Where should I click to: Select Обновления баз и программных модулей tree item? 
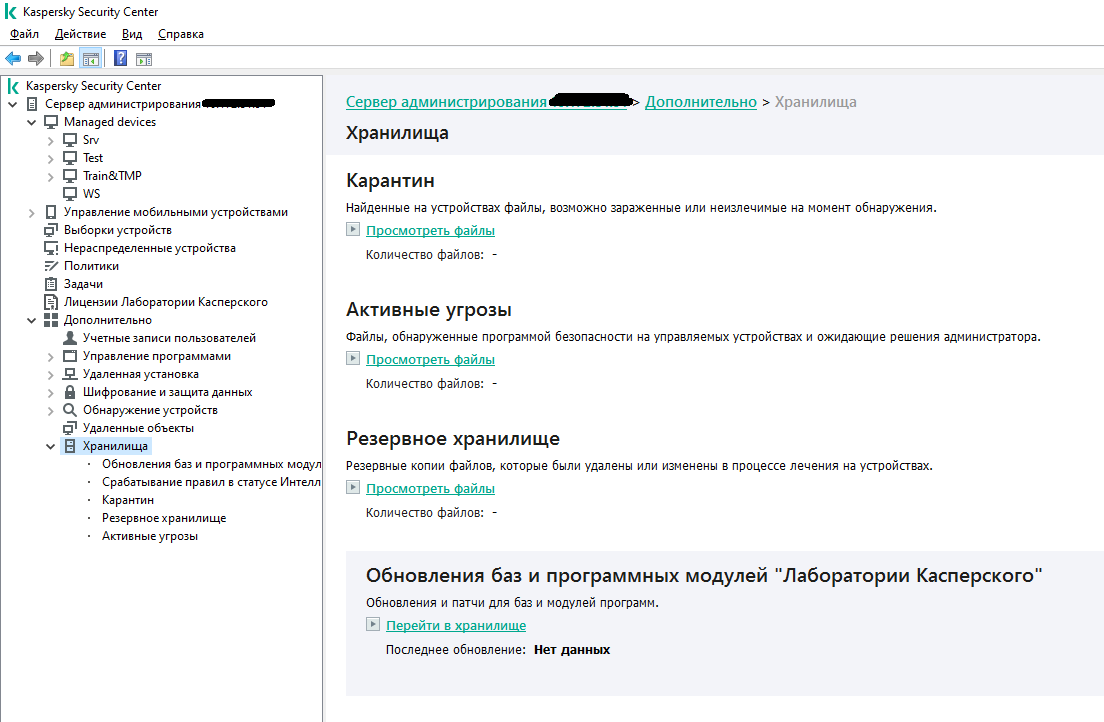coord(211,464)
